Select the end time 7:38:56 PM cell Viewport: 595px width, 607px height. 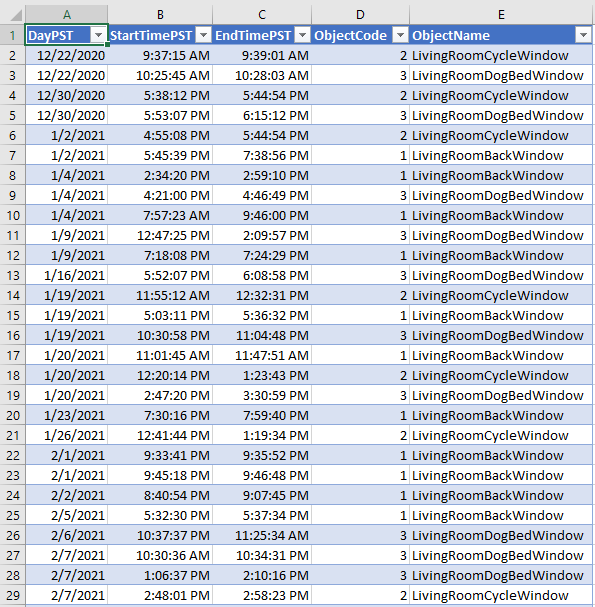coord(262,155)
